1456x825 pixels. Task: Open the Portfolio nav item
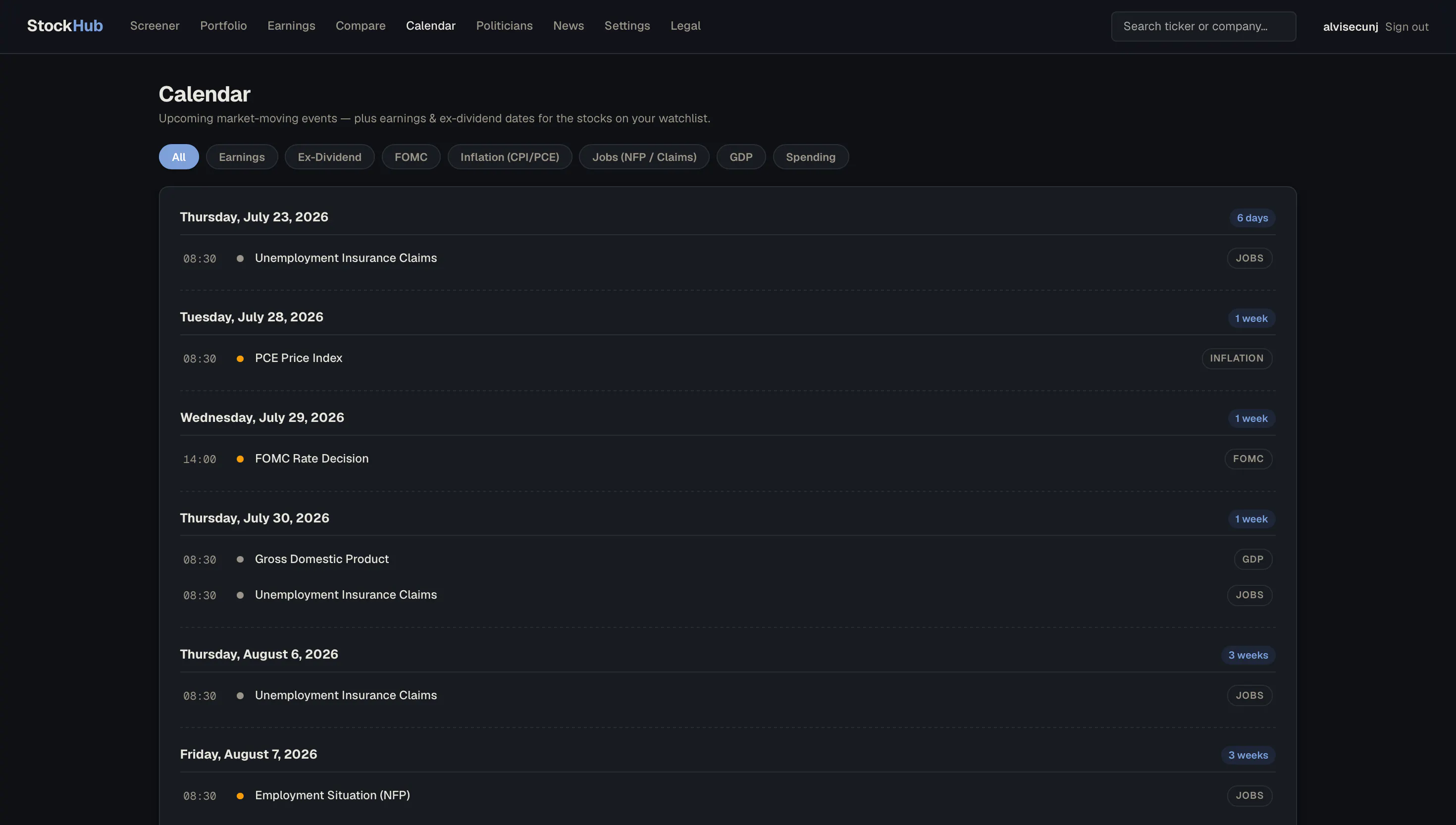coord(223,26)
